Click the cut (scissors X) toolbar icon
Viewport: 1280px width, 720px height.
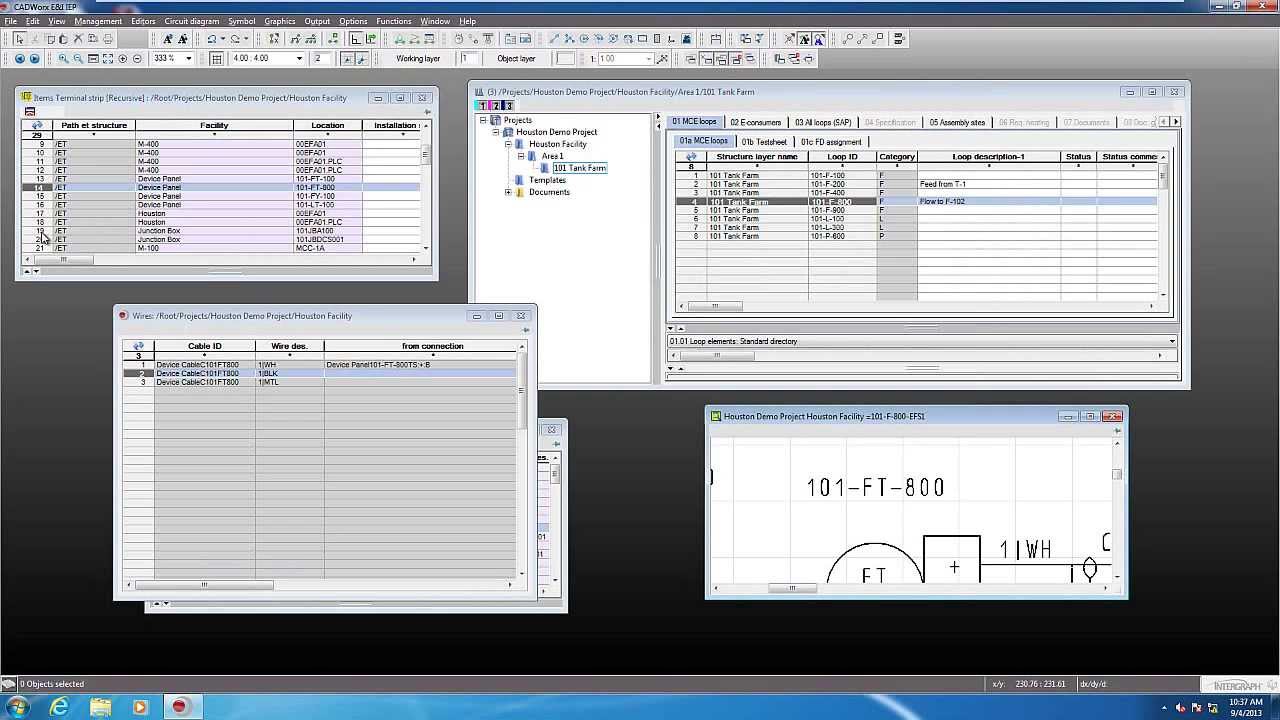(x=78, y=39)
